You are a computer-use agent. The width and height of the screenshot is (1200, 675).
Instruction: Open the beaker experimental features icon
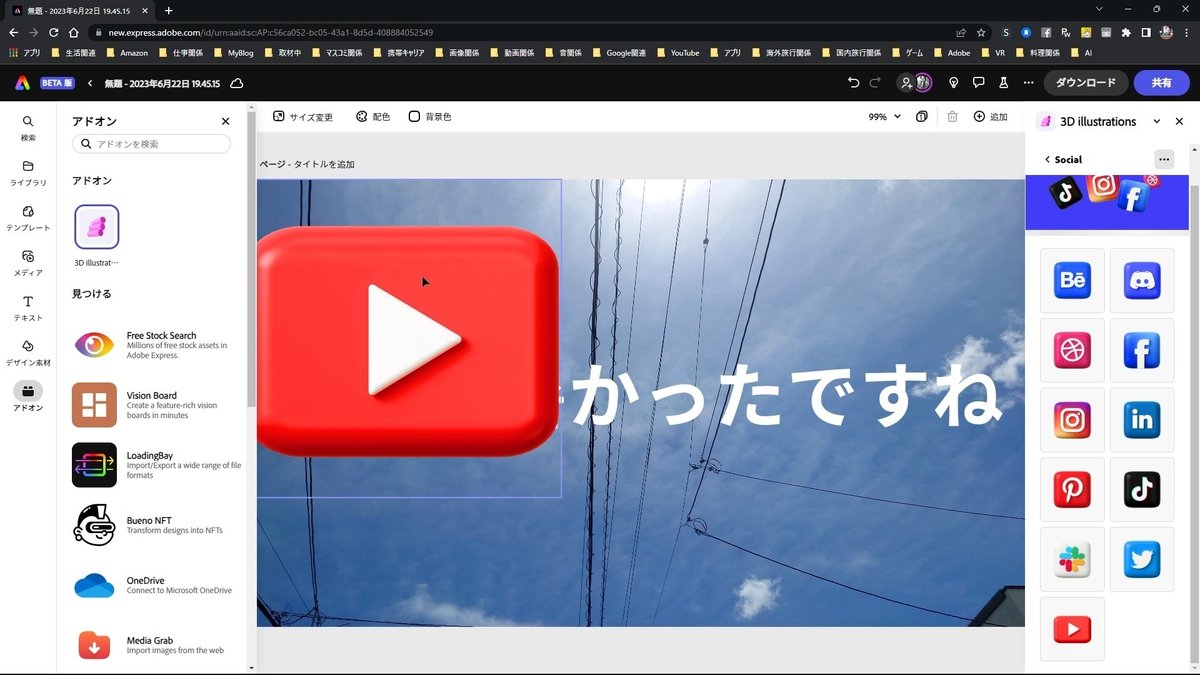[1005, 83]
